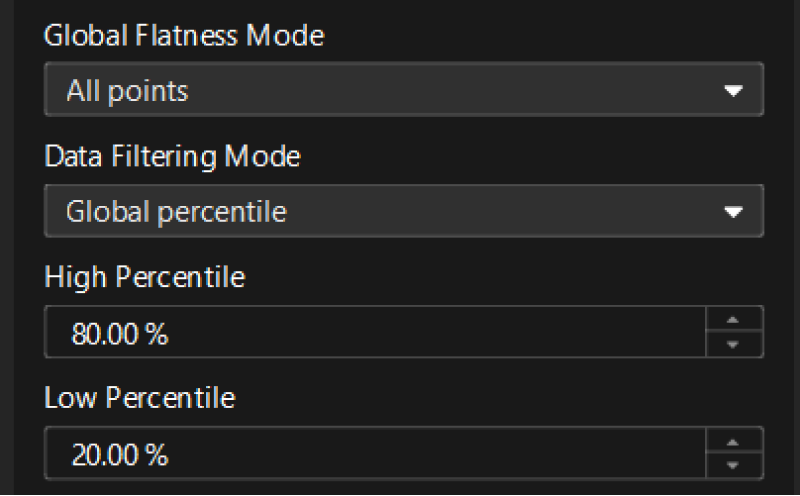The image size is (800, 496).
Task: Click the "80.00 %" High Percentile value
Action: (x=119, y=333)
